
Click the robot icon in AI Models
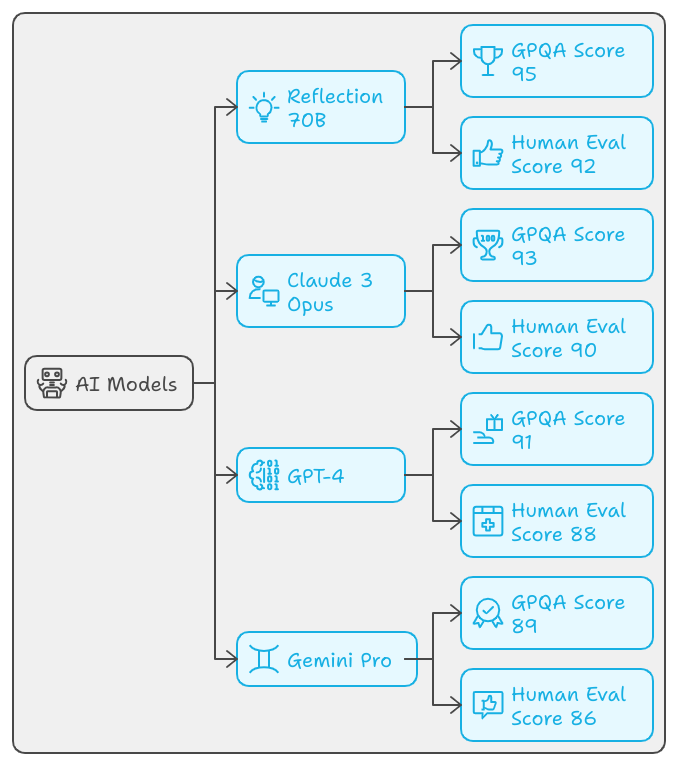[52, 383]
